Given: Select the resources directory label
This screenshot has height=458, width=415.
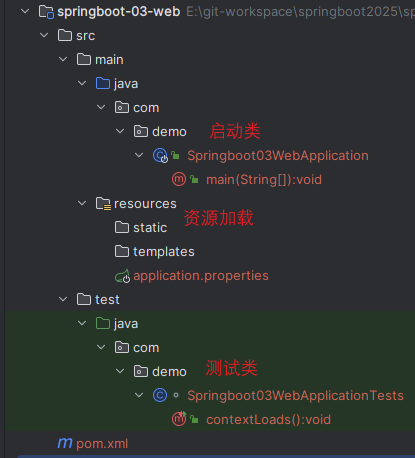Looking at the screenshot, I should (x=145, y=204).
